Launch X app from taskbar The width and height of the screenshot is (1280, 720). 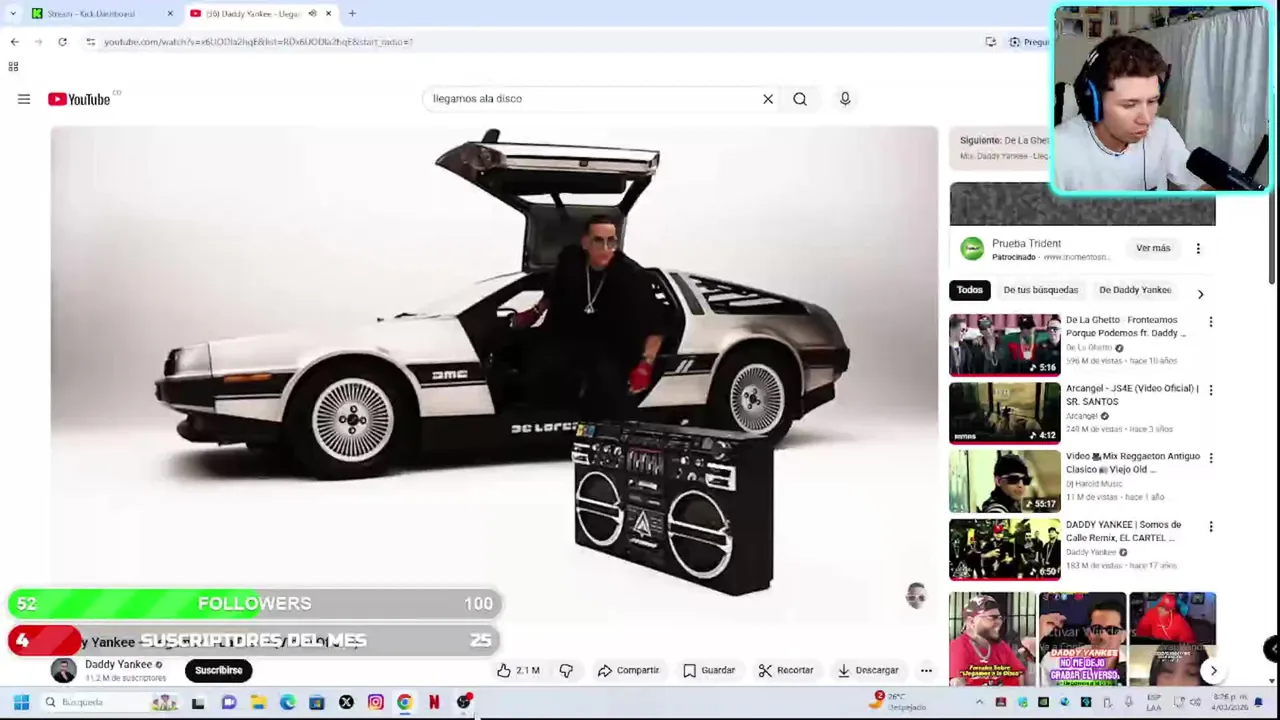(x=346, y=703)
